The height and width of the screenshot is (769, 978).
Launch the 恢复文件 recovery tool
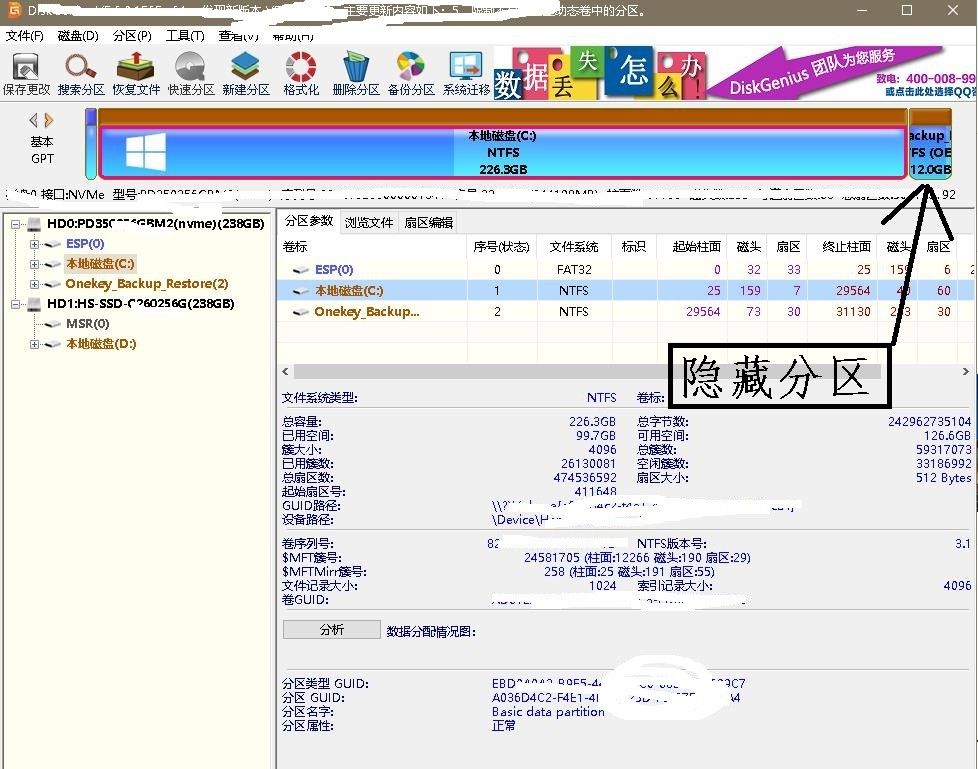point(136,74)
